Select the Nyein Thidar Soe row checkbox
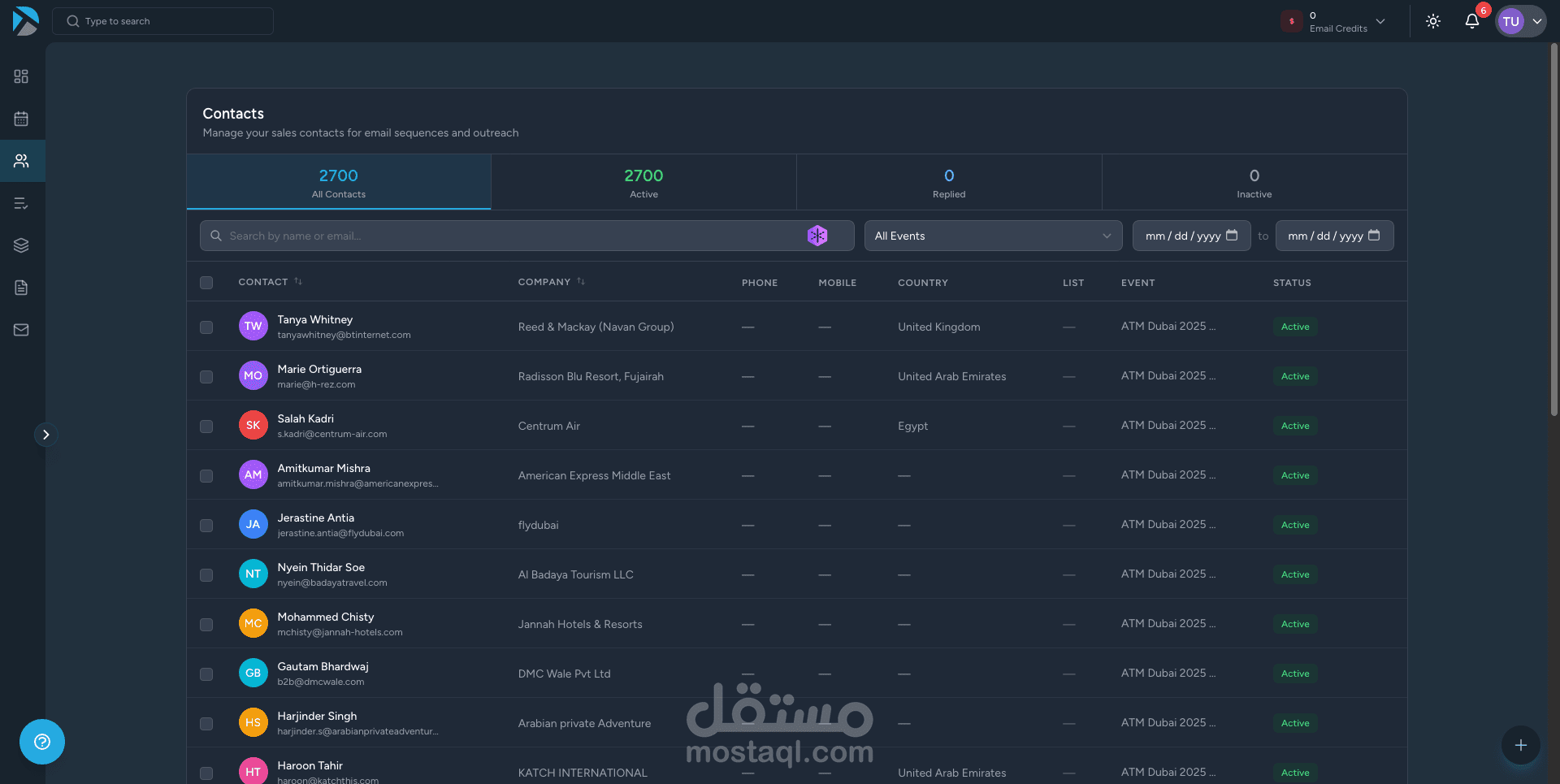Viewport: 1560px width, 784px height. pyautogui.click(x=206, y=575)
